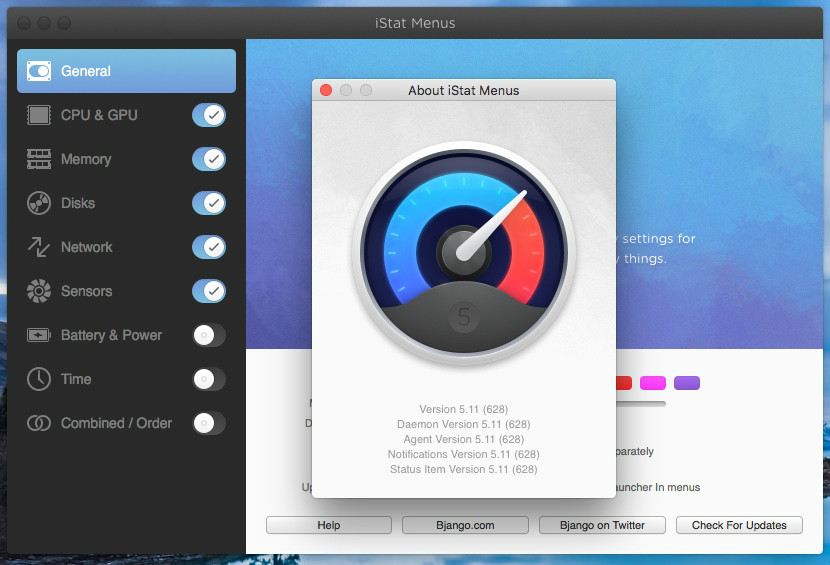Disable the Memory toggle
This screenshot has width=830, height=565.
pos(209,159)
